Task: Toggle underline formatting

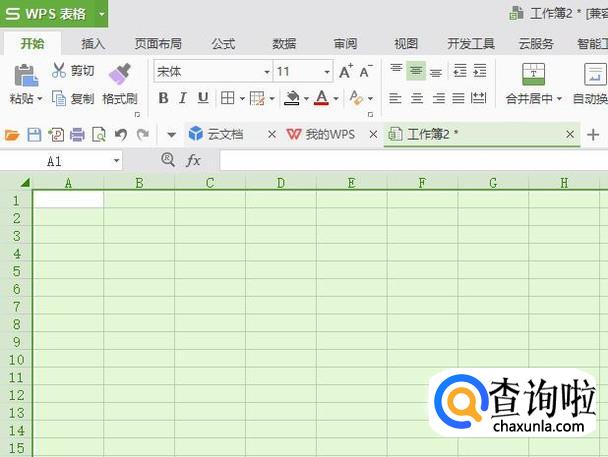Action: (x=203, y=98)
